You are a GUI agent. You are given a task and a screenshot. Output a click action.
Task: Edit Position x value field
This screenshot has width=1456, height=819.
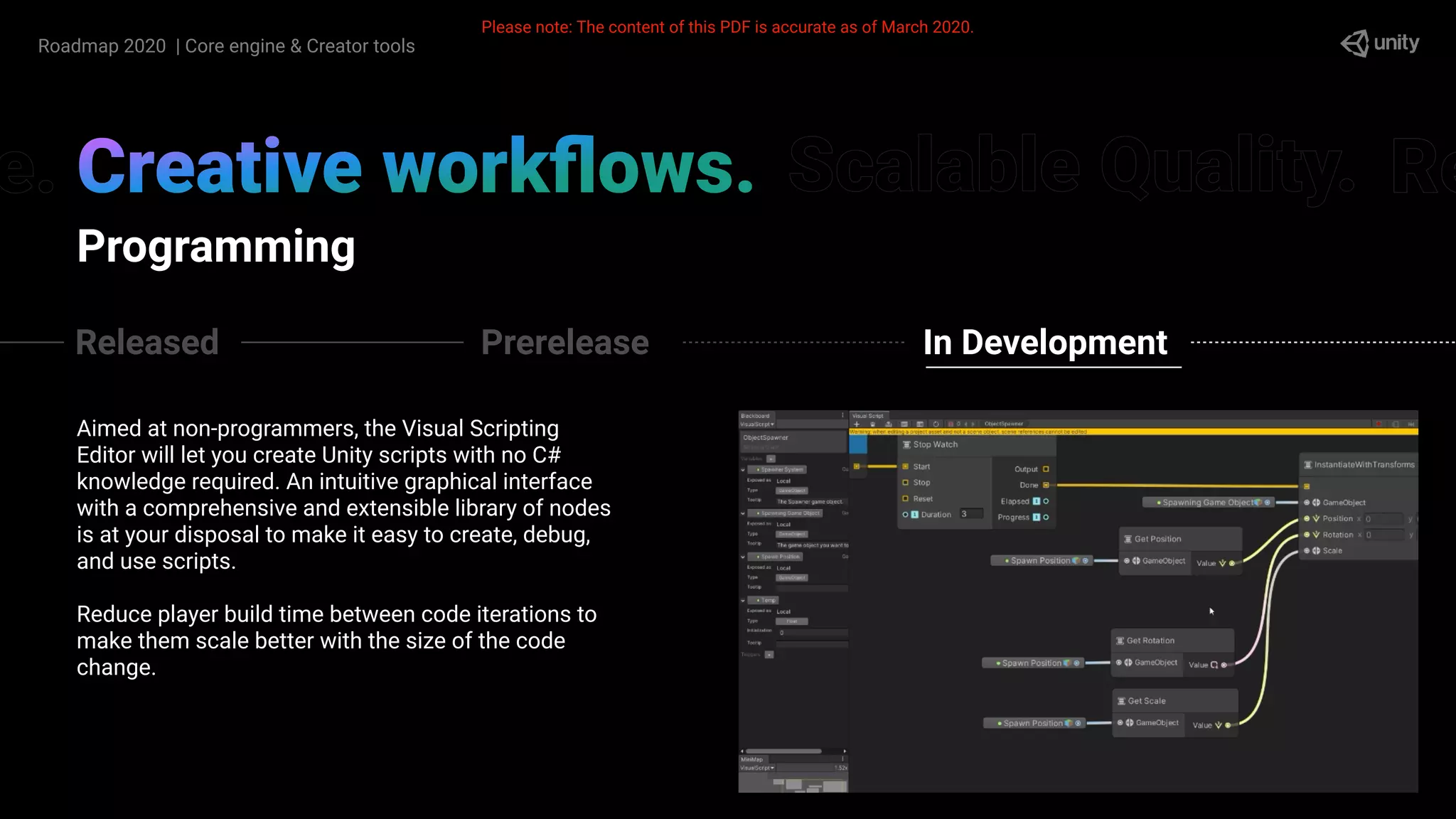(1383, 519)
